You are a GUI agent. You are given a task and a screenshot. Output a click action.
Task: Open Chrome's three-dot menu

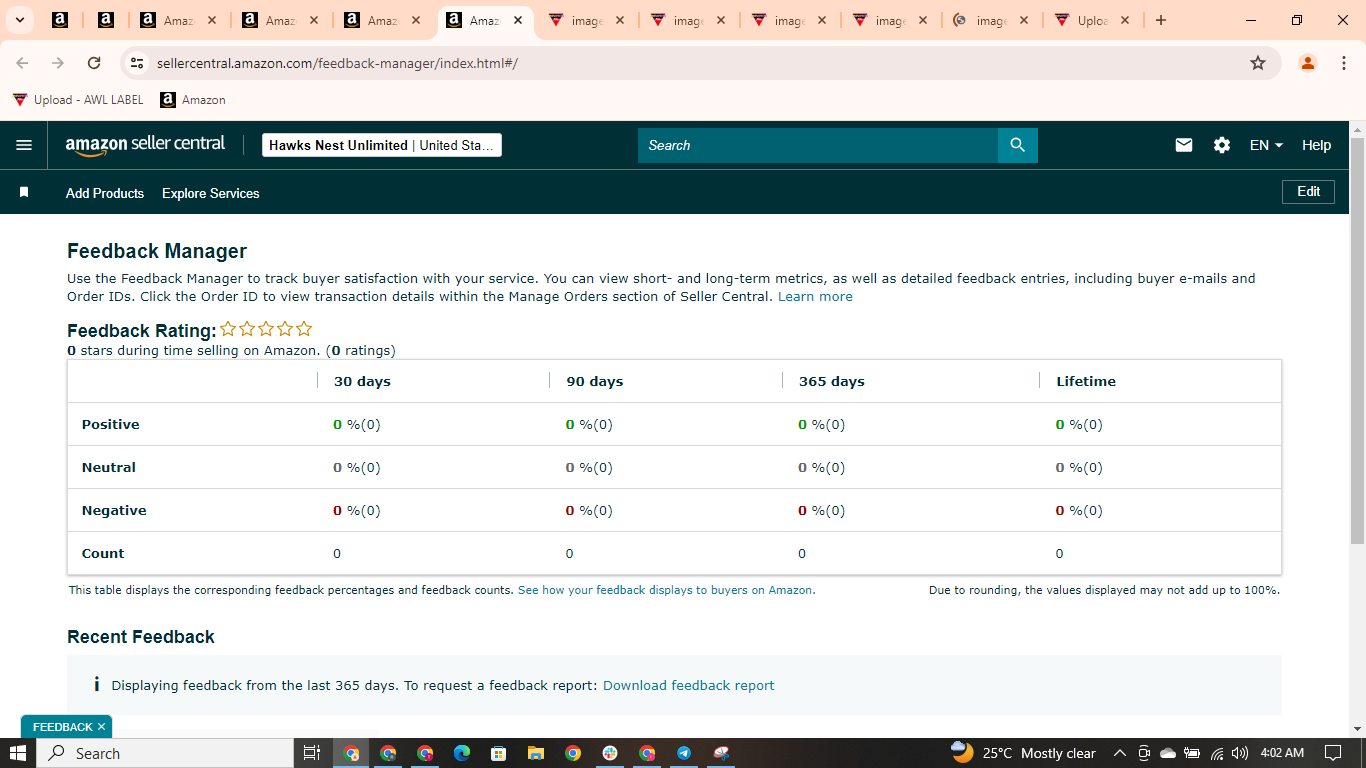click(1344, 63)
